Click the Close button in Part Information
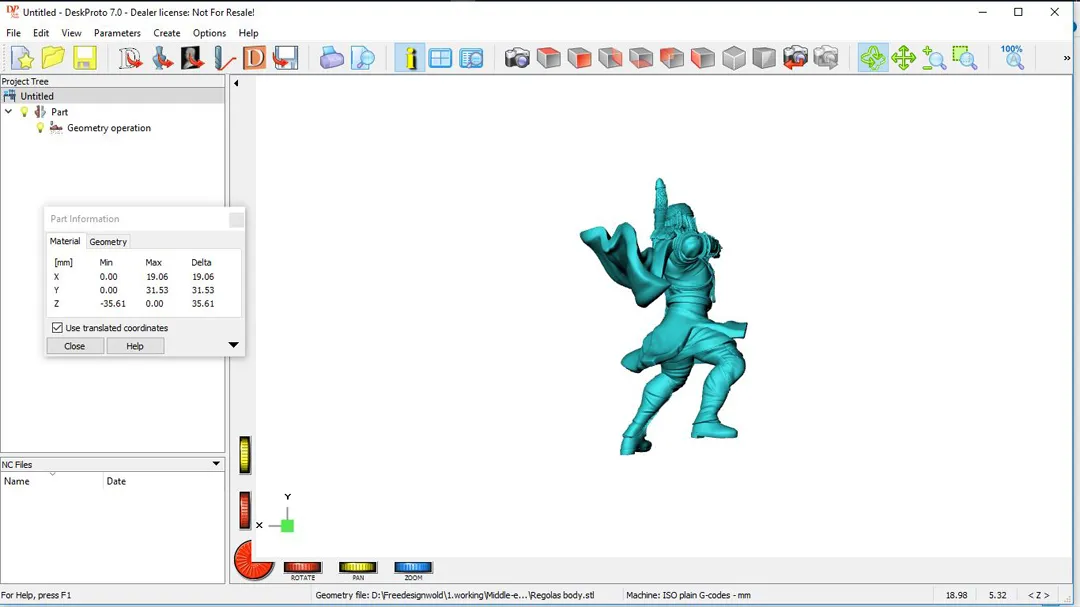Image resolution: width=1080 pixels, height=607 pixels. point(74,346)
